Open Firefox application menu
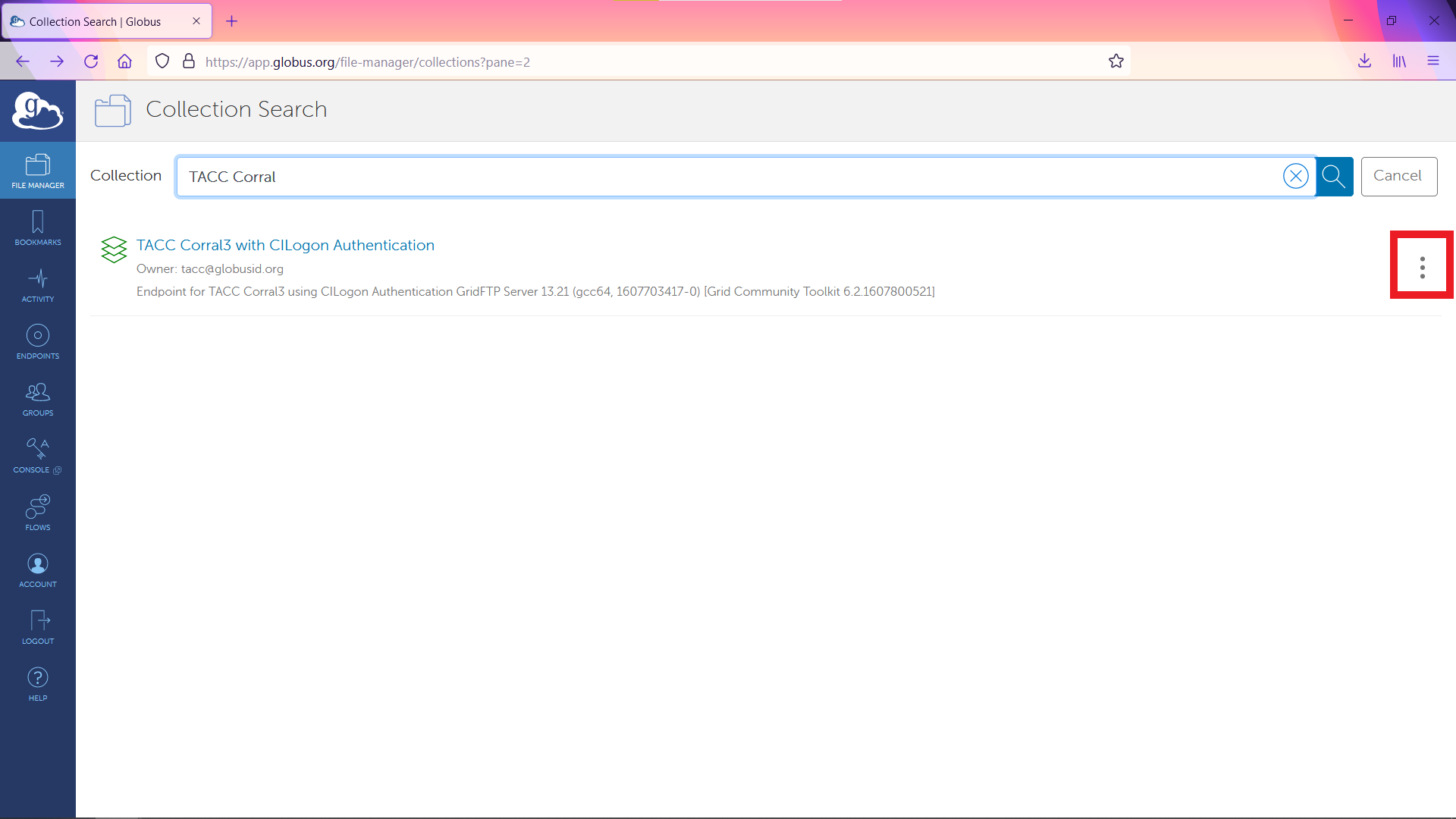The width and height of the screenshot is (1456, 819). pyautogui.click(x=1432, y=61)
